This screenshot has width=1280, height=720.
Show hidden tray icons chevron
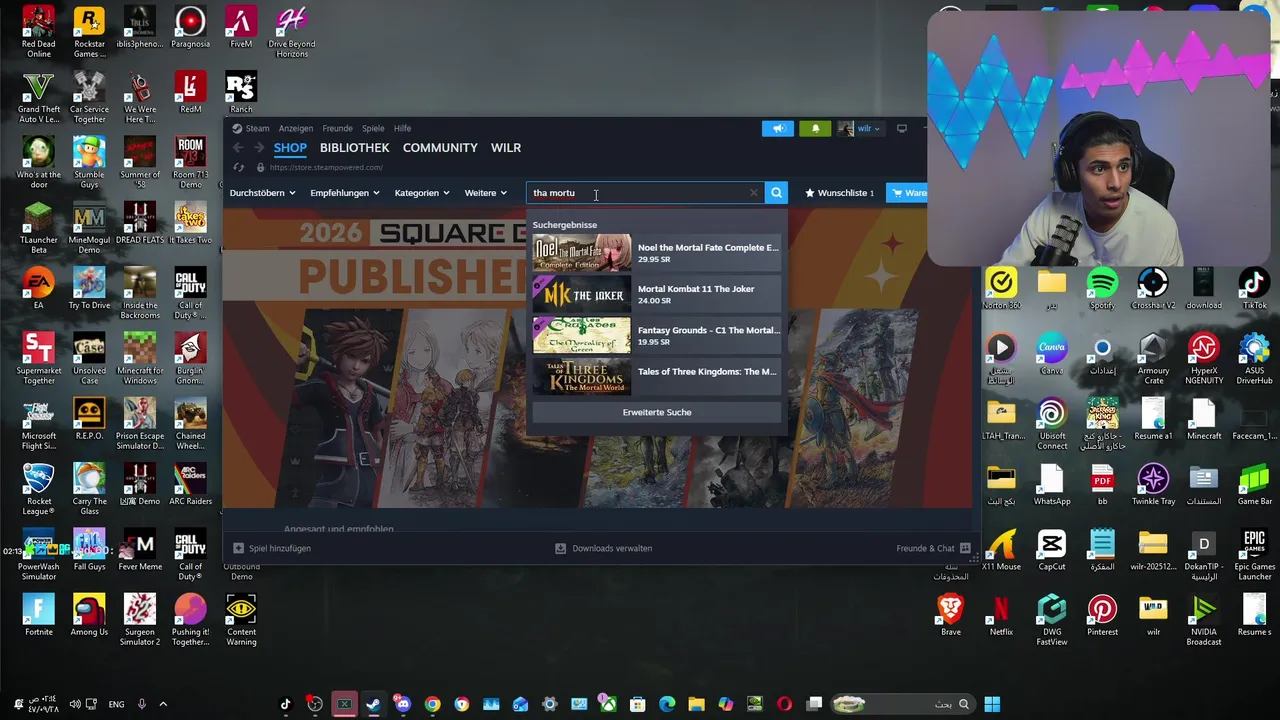pos(163,704)
